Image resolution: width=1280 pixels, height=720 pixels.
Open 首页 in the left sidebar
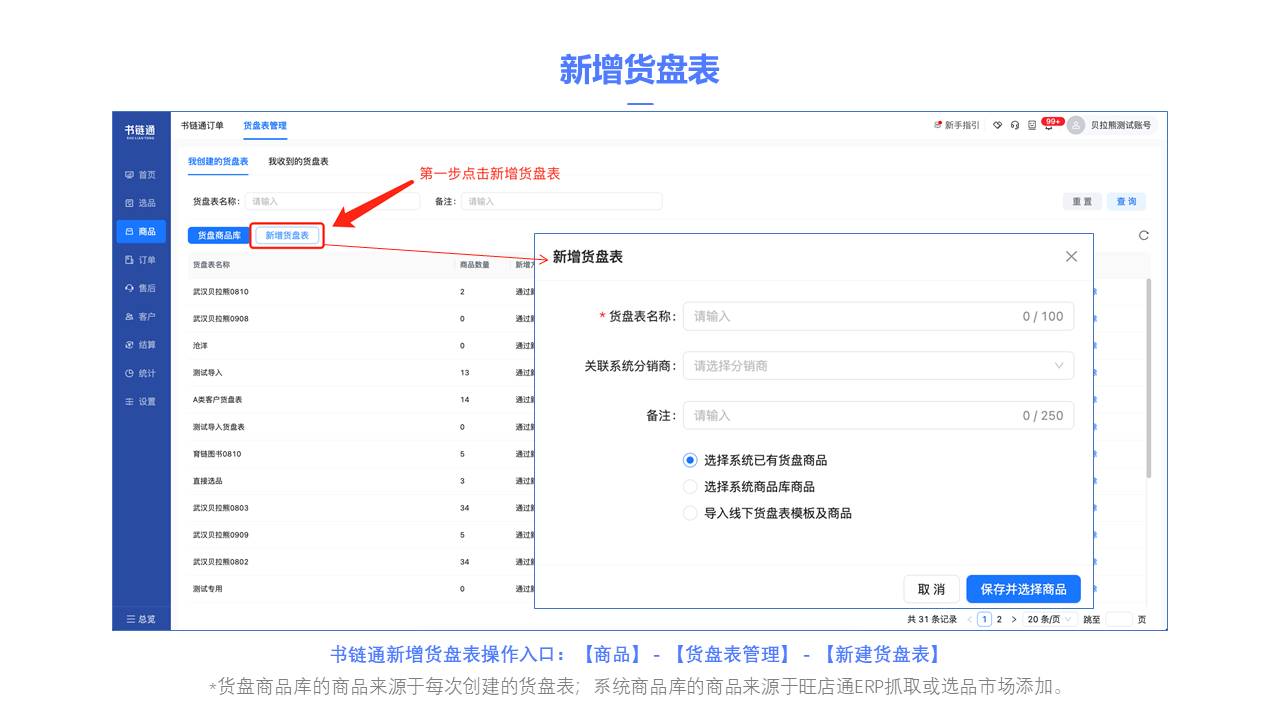(140, 174)
